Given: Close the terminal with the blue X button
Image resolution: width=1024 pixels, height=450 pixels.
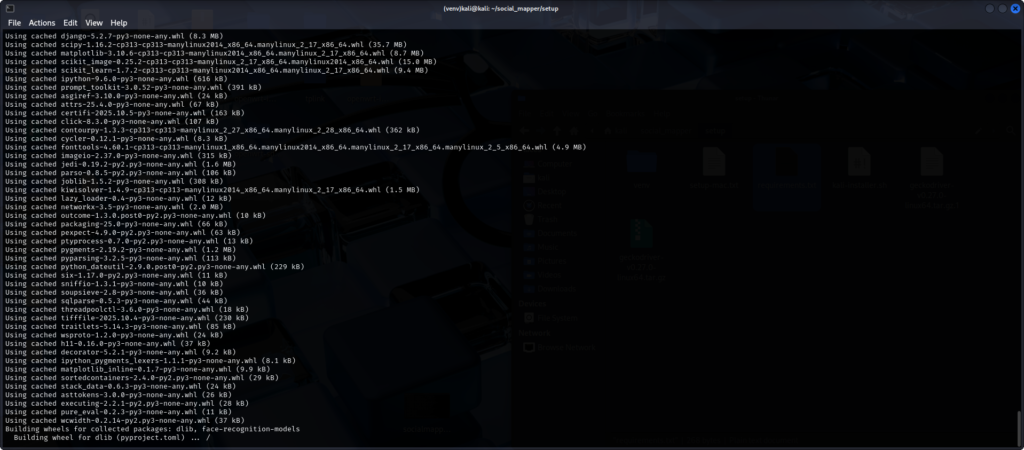Looking at the screenshot, I should (x=1014, y=7).
